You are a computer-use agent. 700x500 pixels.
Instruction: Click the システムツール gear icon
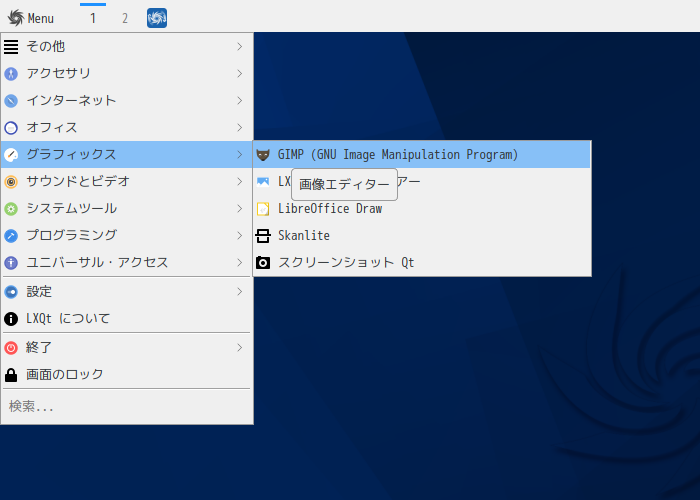tap(11, 208)
